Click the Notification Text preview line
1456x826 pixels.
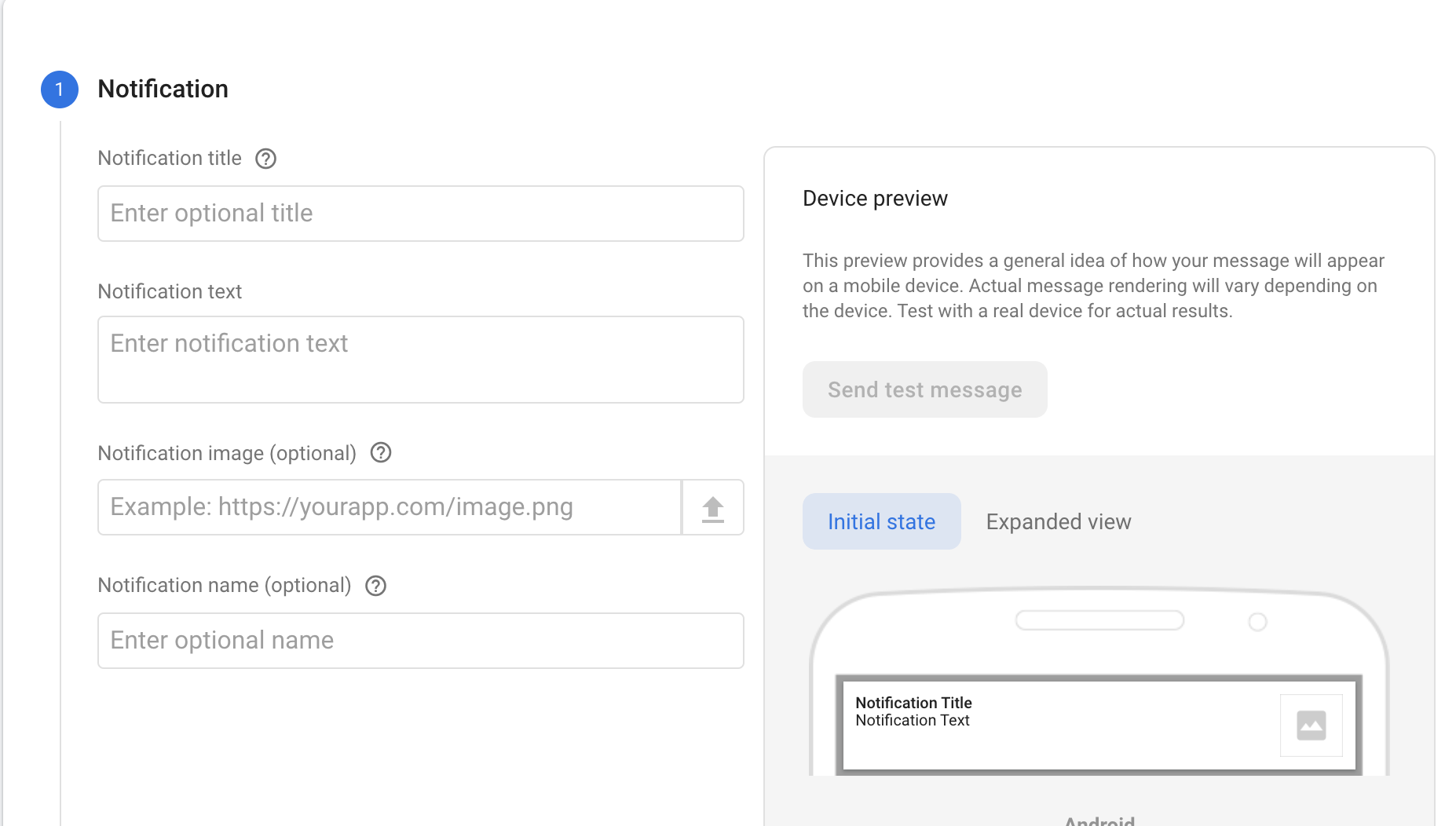[x=913, y=720]
